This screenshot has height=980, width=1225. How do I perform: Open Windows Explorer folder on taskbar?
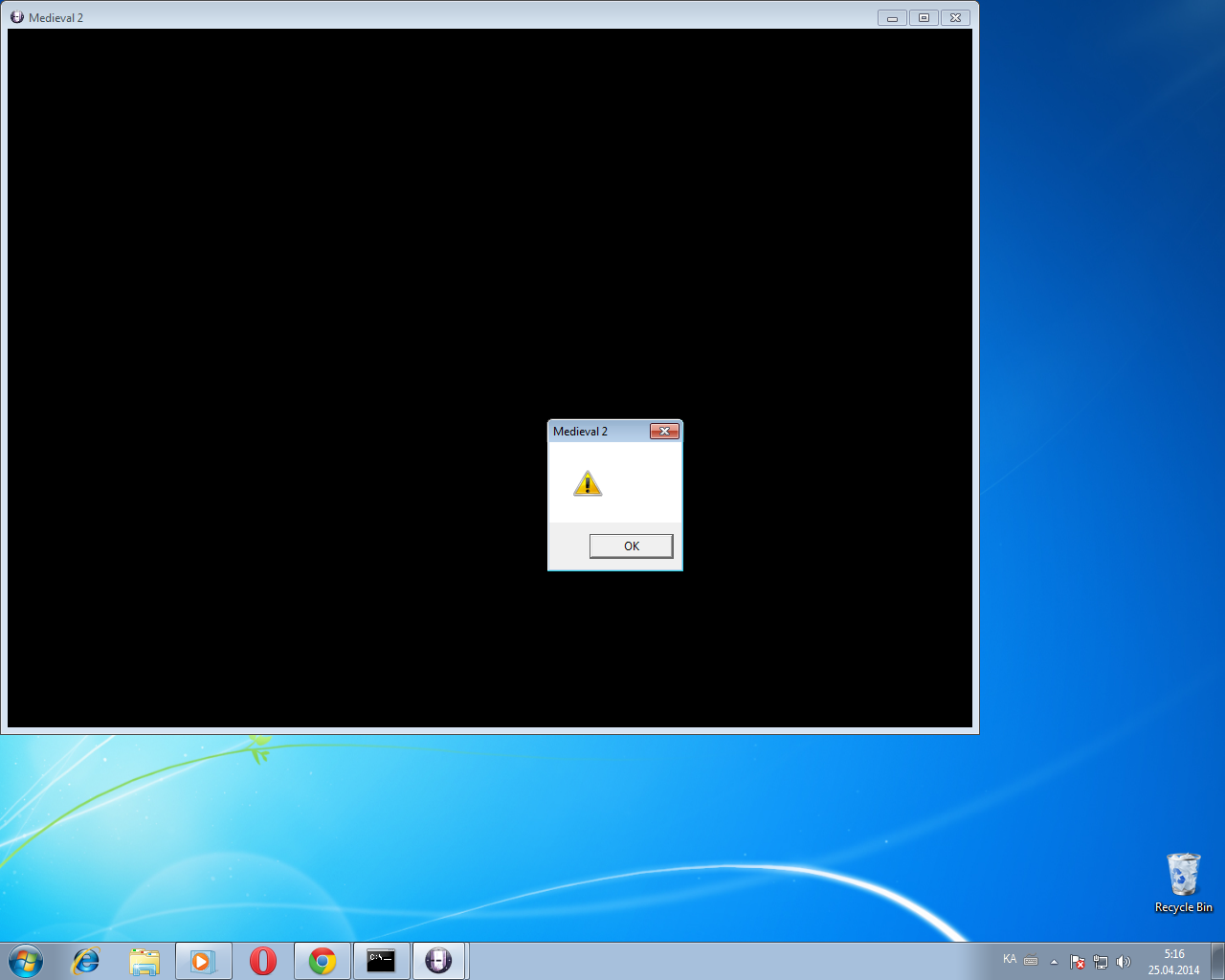(145, 961)
